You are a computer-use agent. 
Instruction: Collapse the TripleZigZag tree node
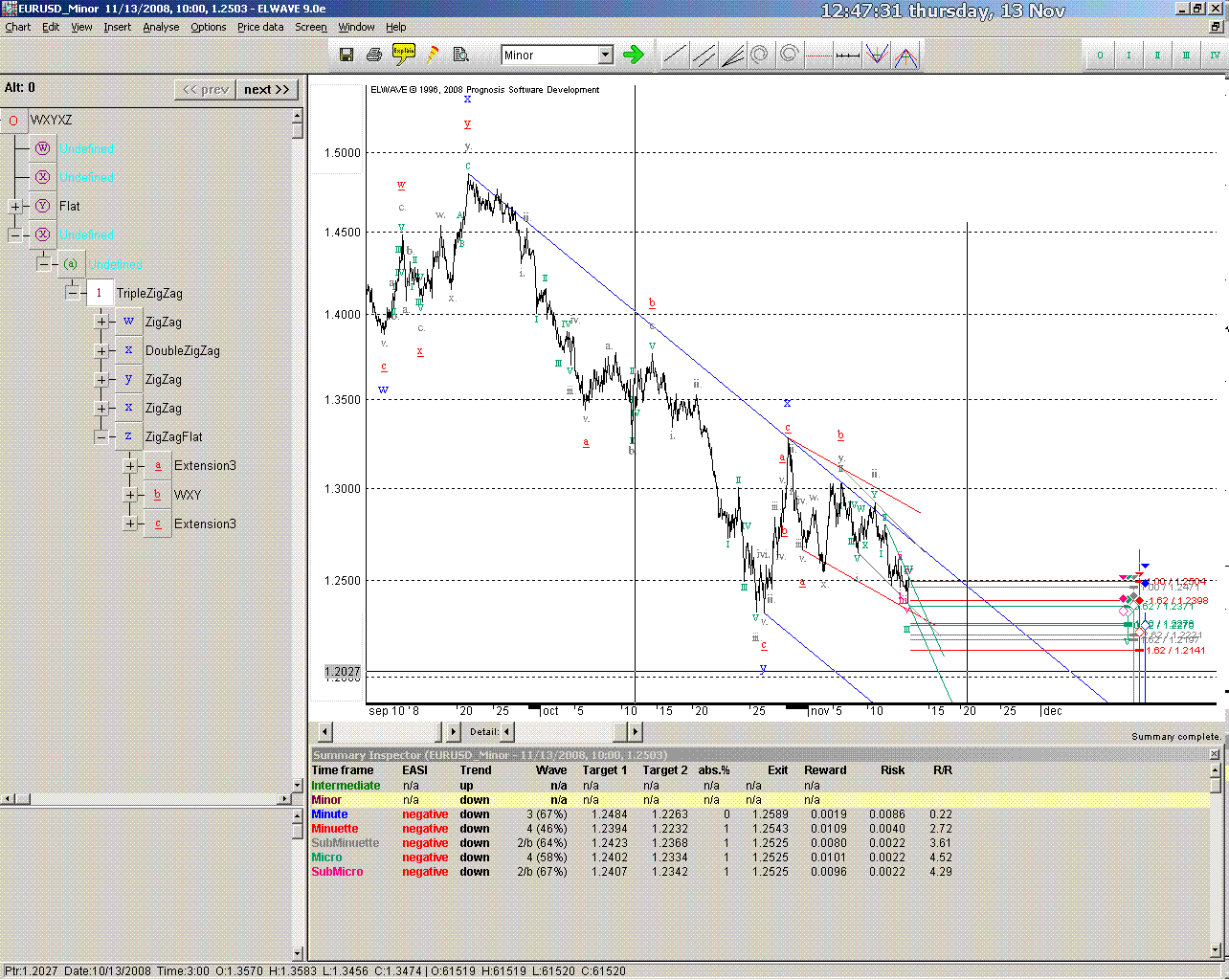pos(73,293)
